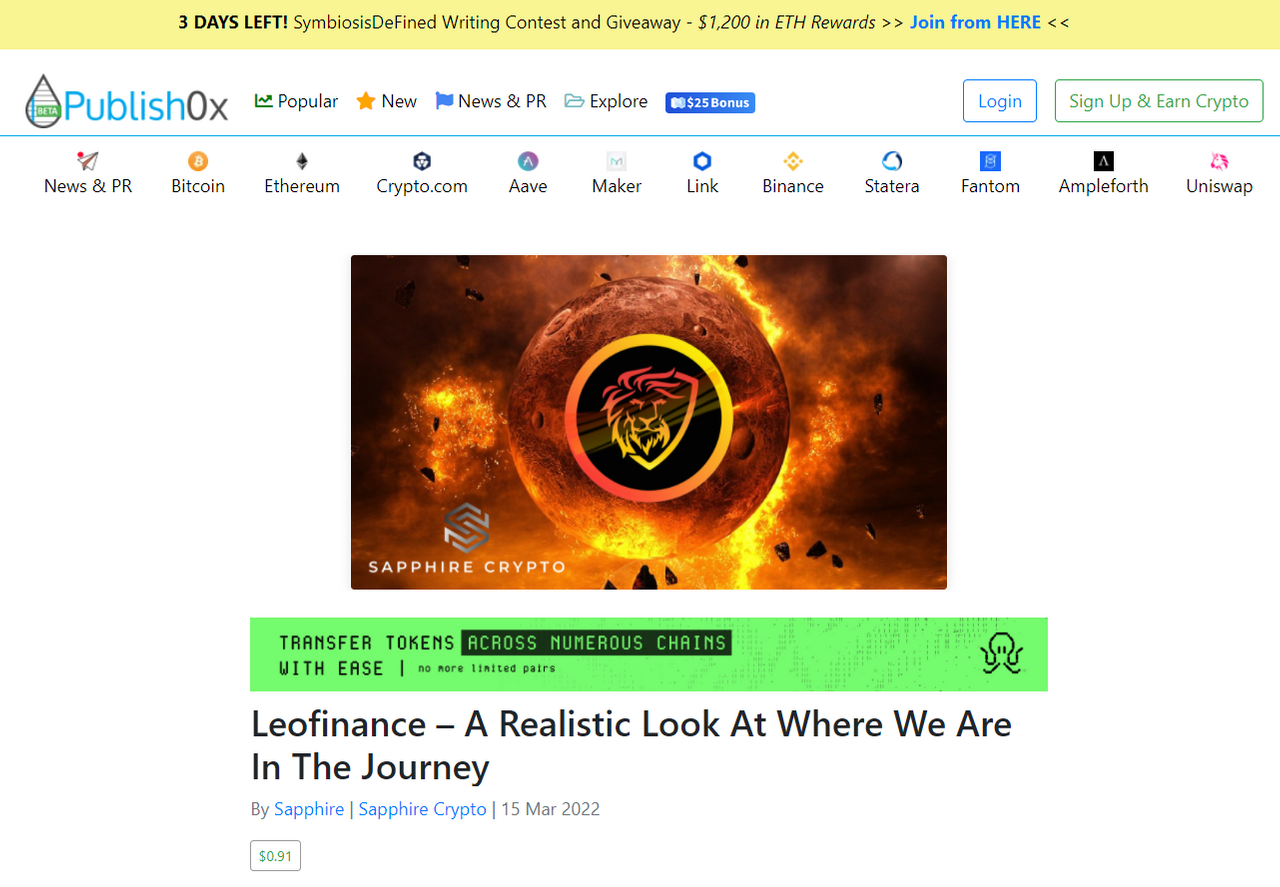Click the Crypto.com icon
This screenshot has width=1280, height=887.
[x=422, y=161]
